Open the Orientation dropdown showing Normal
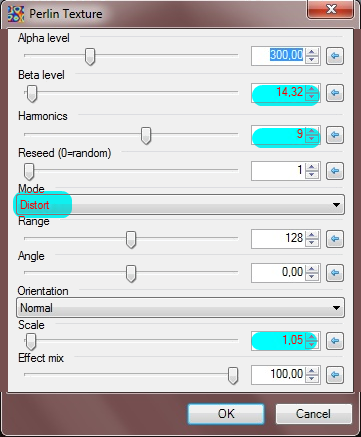 coord(180,308)
